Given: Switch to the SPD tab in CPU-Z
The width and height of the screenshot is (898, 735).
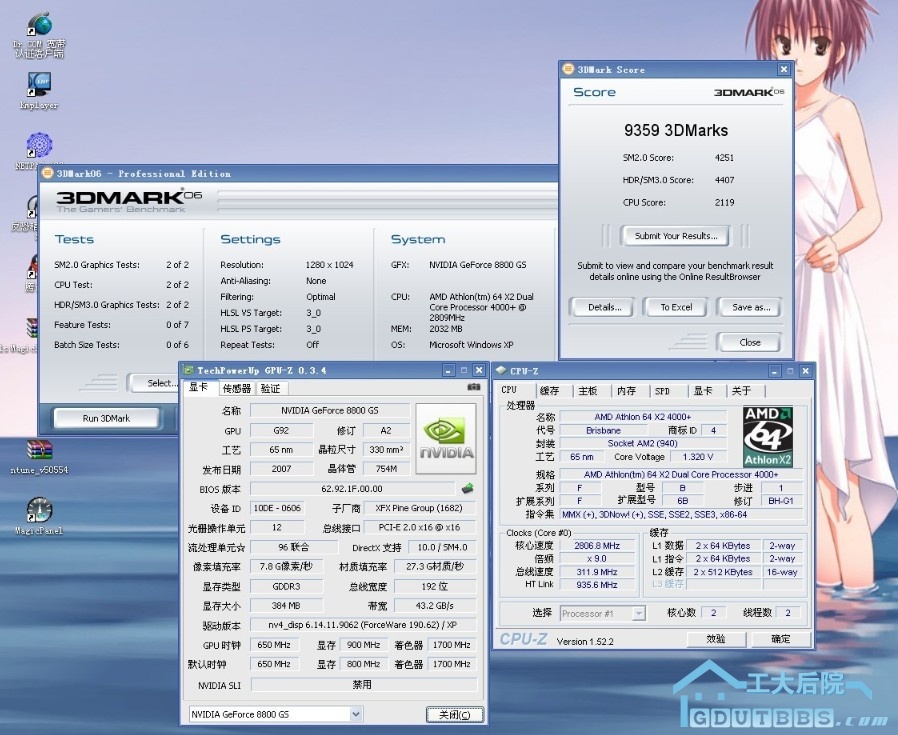Looking at the screenshot, I should click(x=662, y=391).
